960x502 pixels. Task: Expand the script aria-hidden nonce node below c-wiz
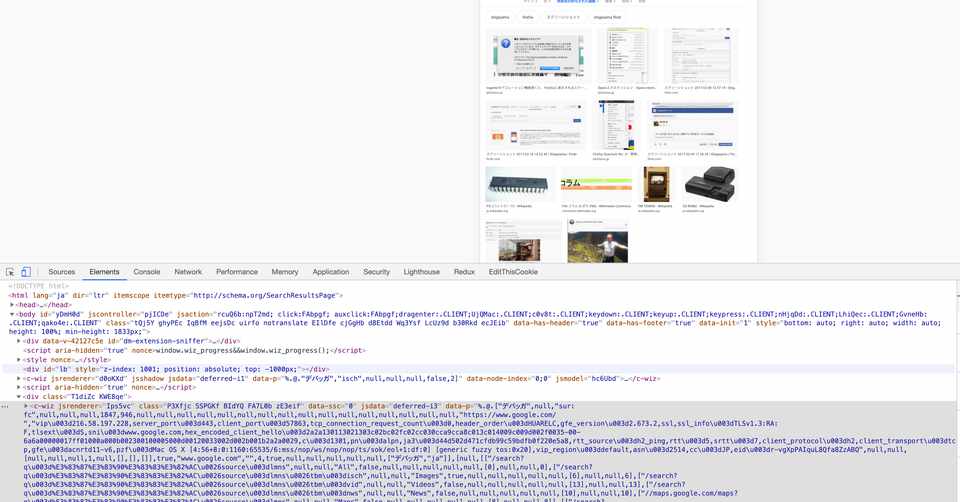[x=19, y=388]
